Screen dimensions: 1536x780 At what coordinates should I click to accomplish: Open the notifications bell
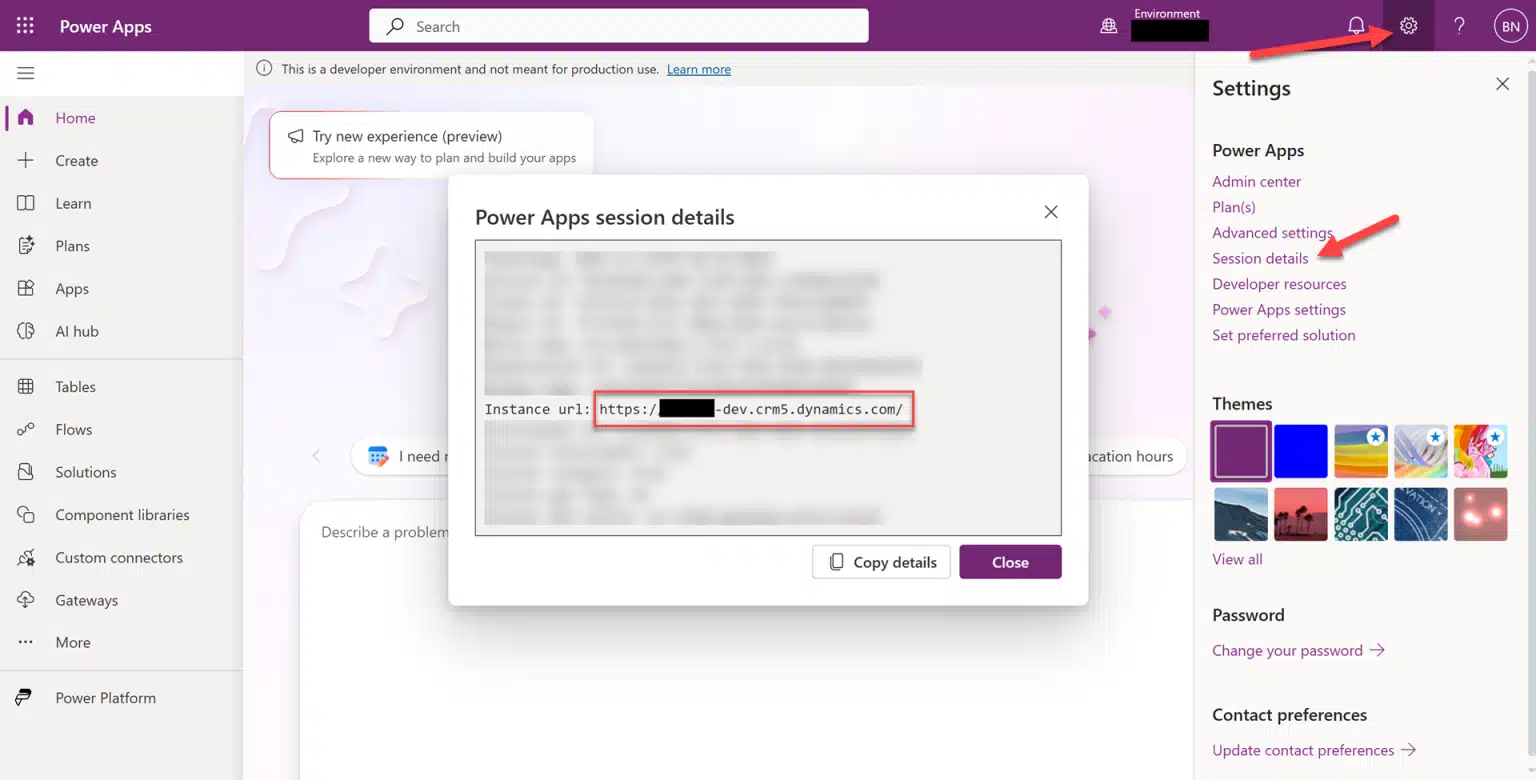point(1356,25)
